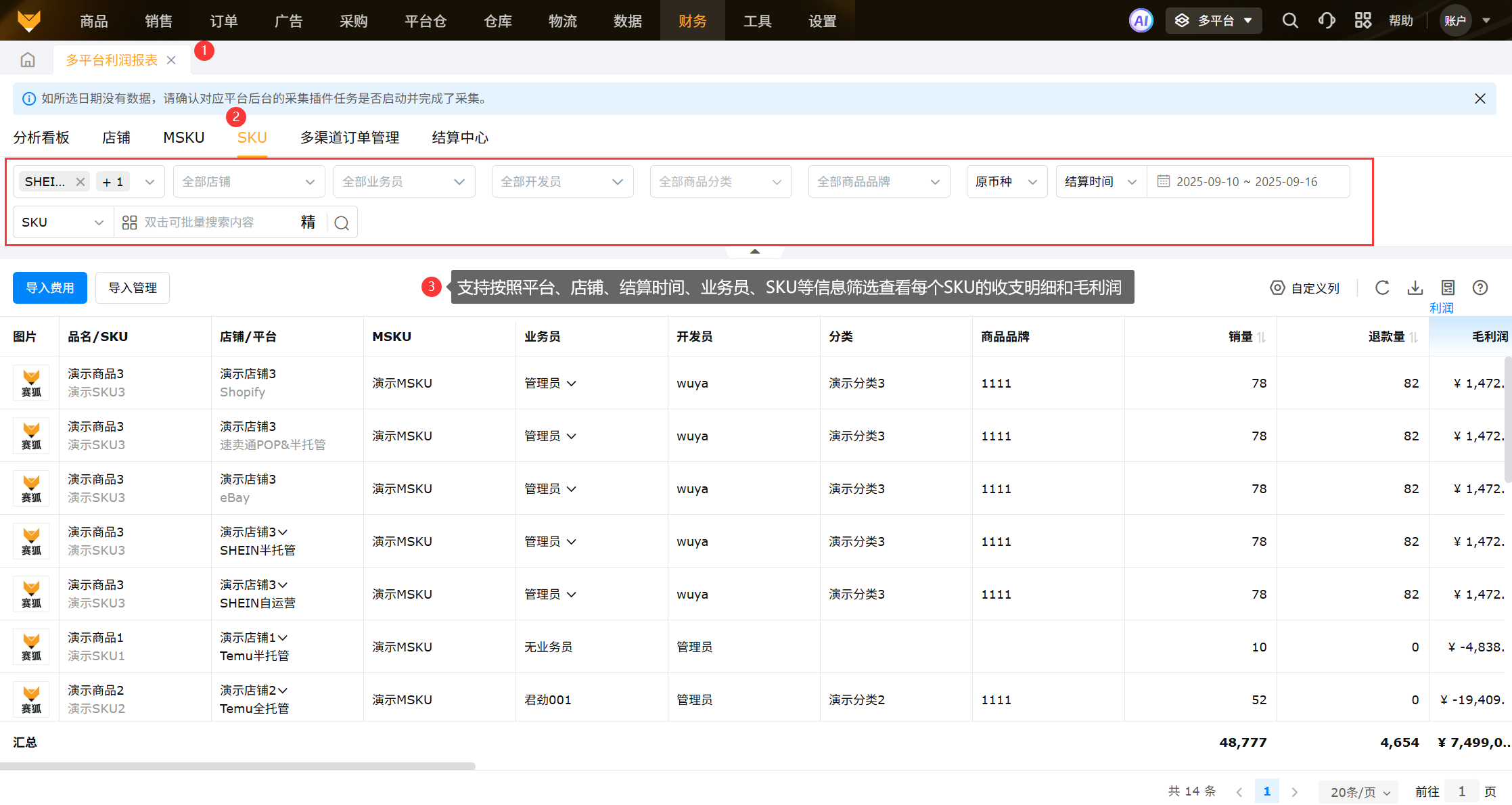Open the 20条/页 page size dropdown
Image resolution: width=1512 pixels, height=805 pixels.
[1359, 791]
